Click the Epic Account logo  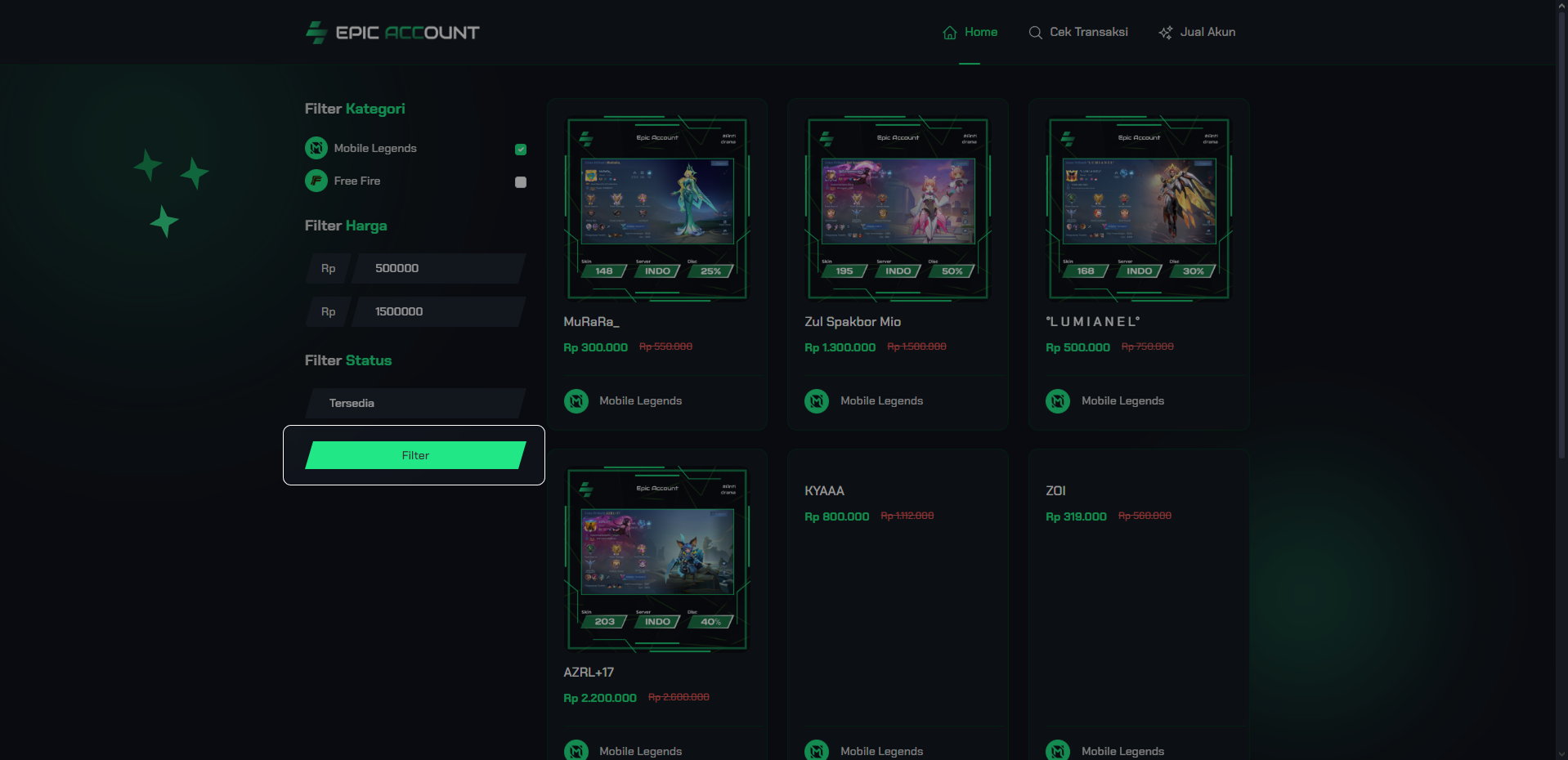coord(392,33)
